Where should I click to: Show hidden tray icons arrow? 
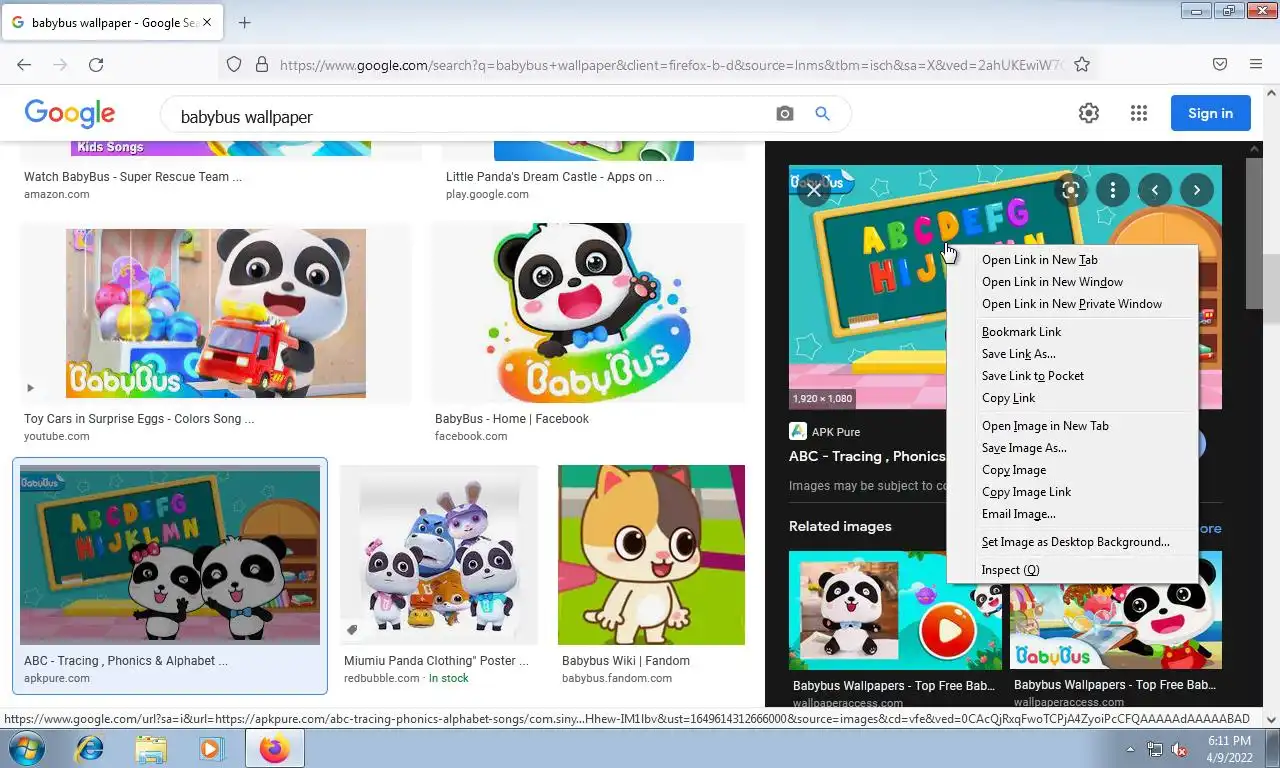pyautogui.click(x=1131, y=749)
